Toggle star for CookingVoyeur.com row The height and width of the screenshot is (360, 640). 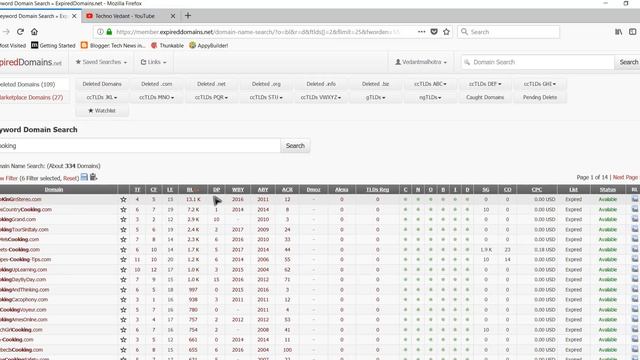(x=123, y=310)
